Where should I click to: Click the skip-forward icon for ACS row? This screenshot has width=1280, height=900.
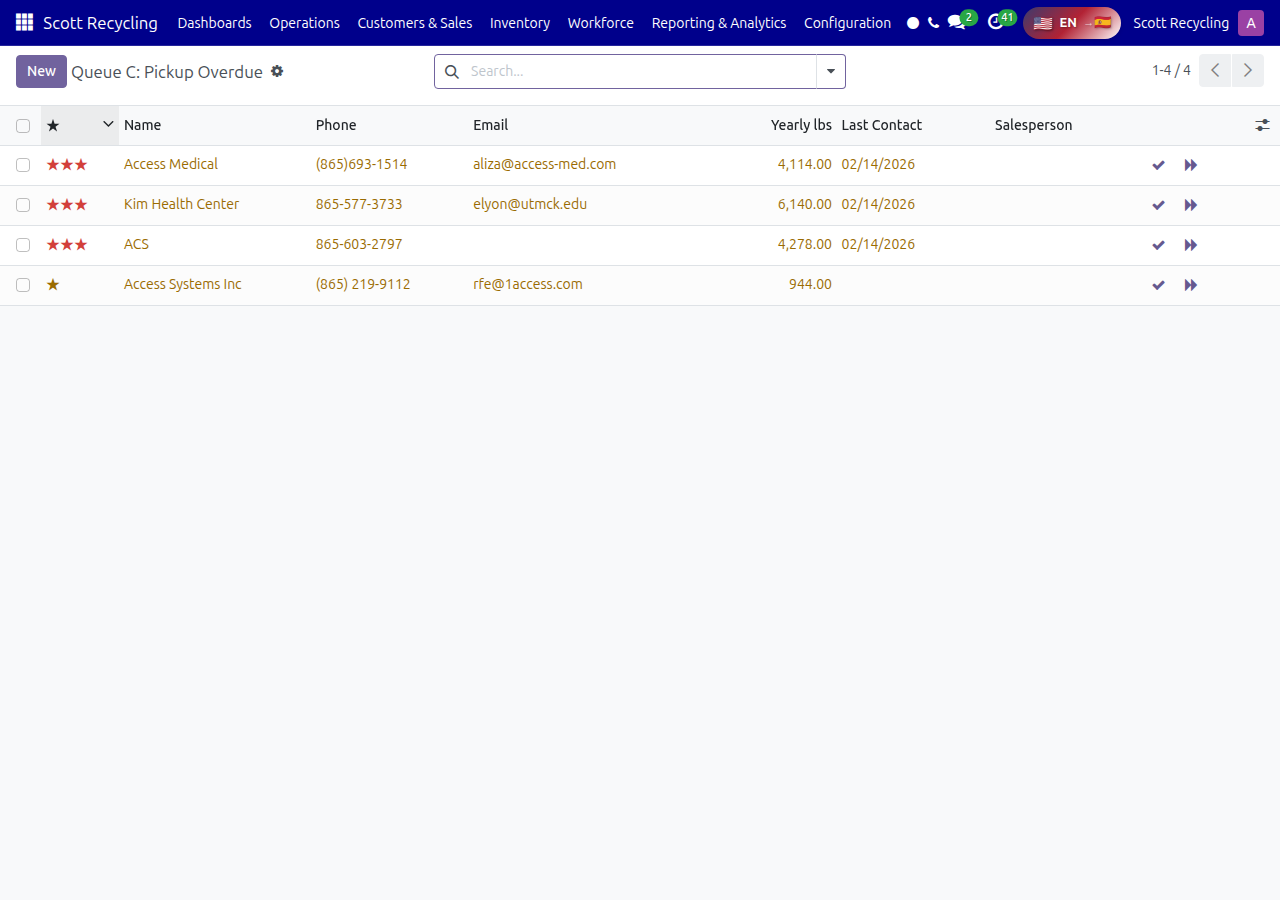tap(1190, 245)
